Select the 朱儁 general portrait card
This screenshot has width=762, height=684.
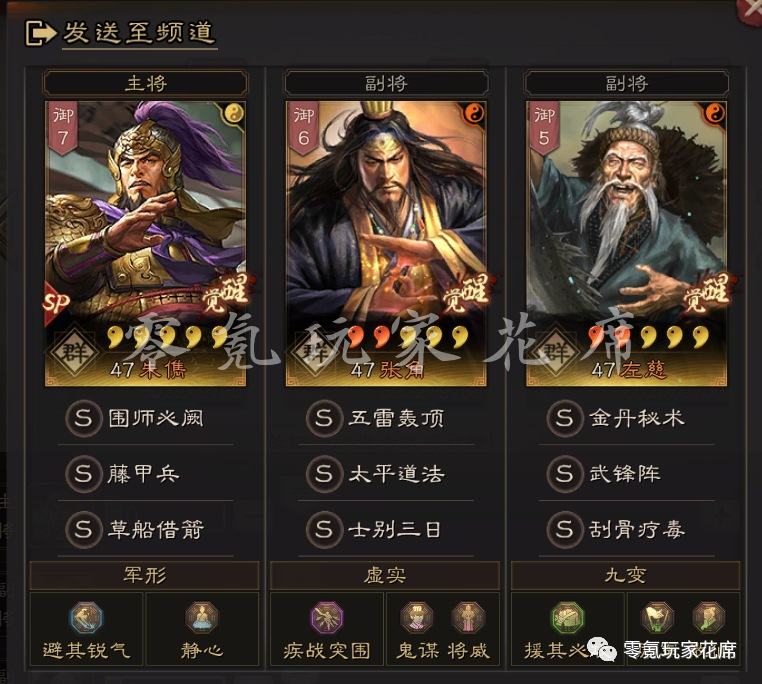click(x=145, y=243)
